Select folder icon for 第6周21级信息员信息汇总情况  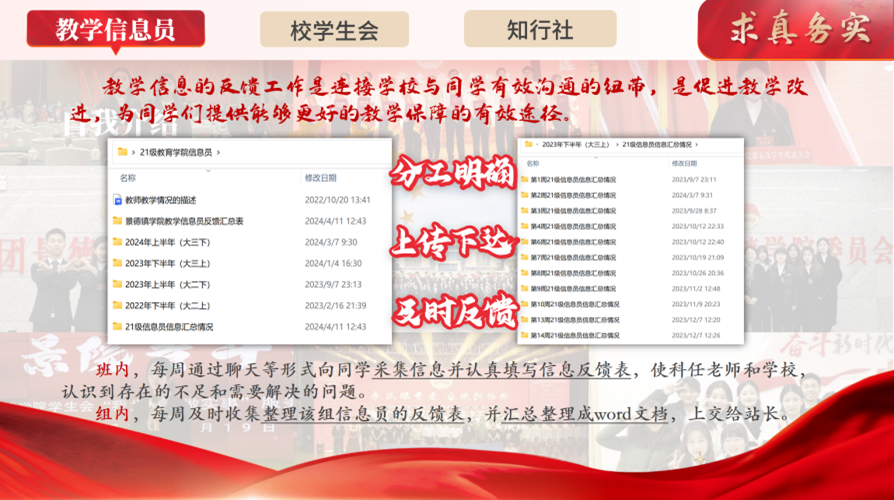(523, 242)
